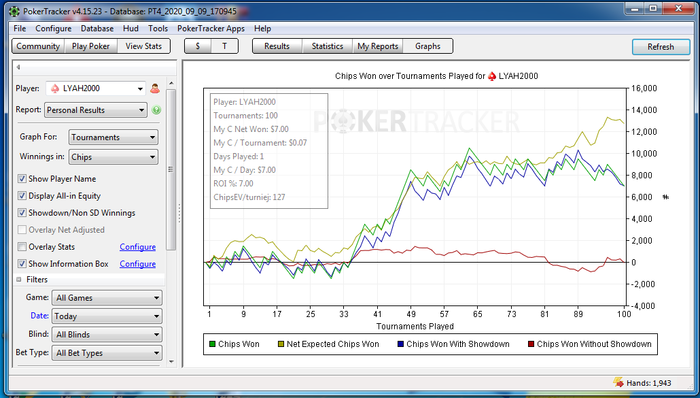Enable the Overlay Stats checkbox
This screenshot has width=700, height=398.
point(22,247)
